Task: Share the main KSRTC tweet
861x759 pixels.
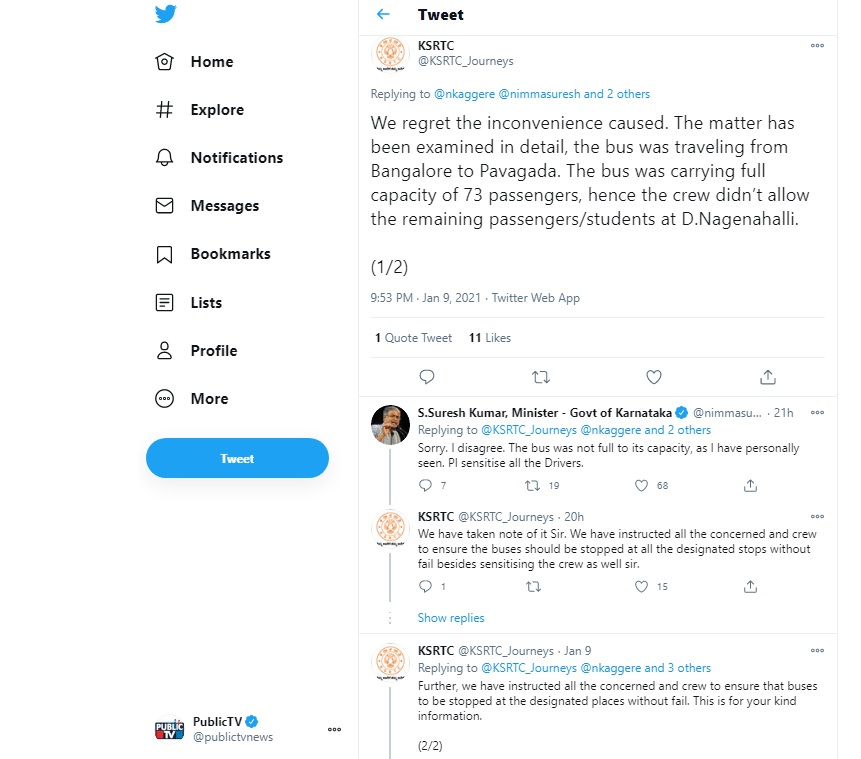Action: coord(768,377)
